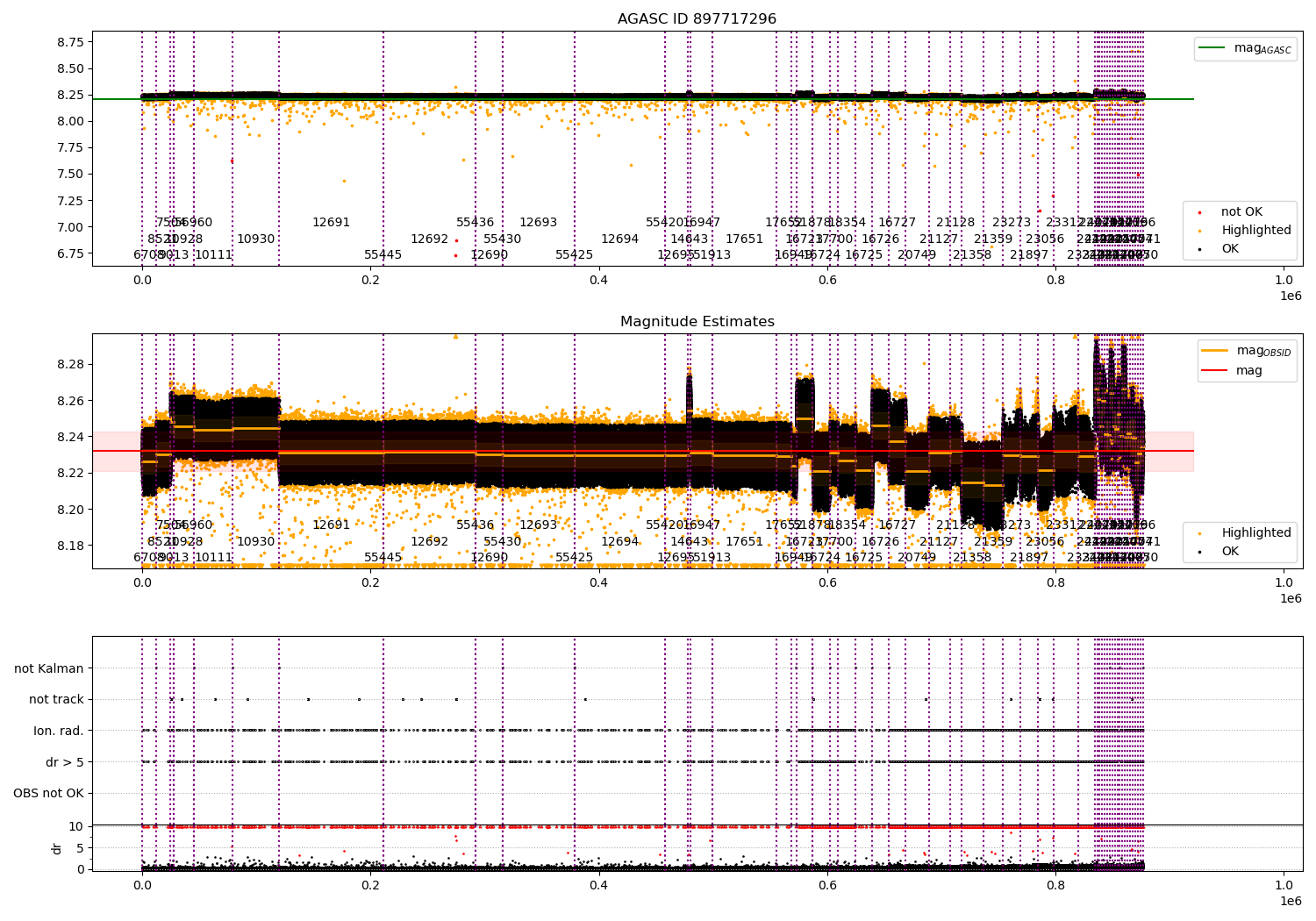Click the 7.50 y-axis tick label
Viewport: 1316px width, 921px height.
[x=70, y=174]
